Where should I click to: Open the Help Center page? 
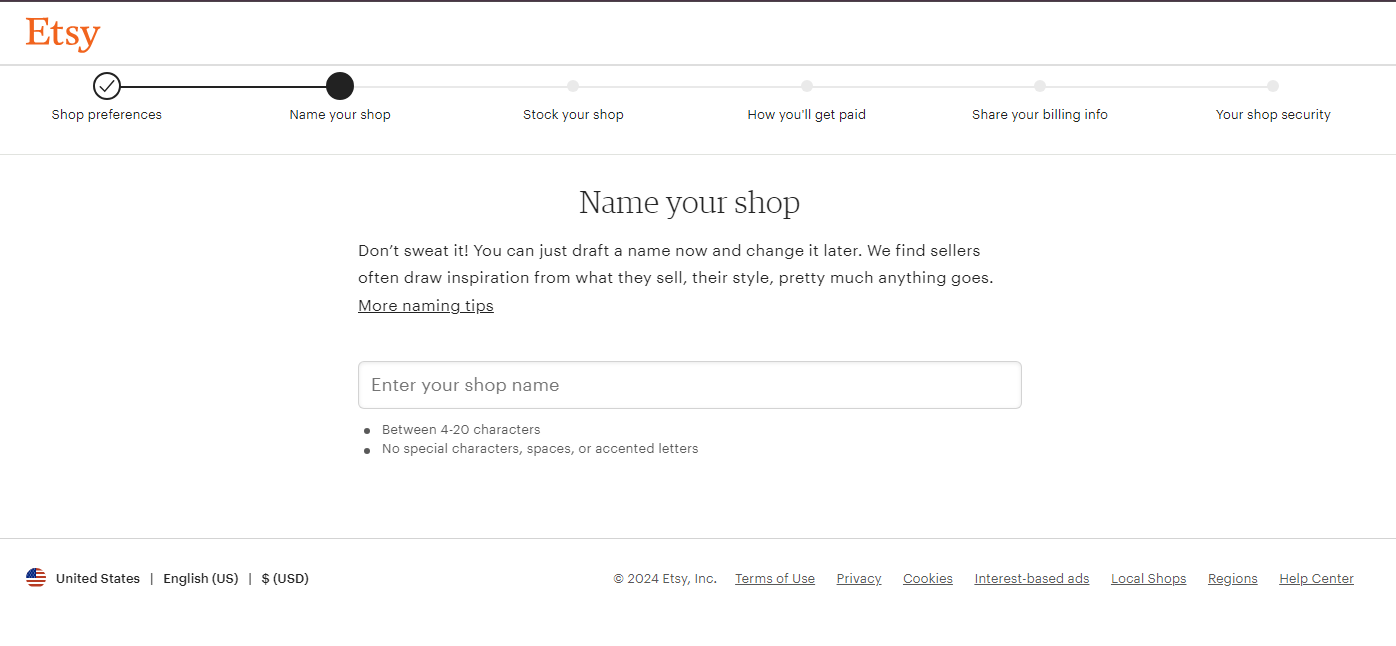(x=1316, y=578)
